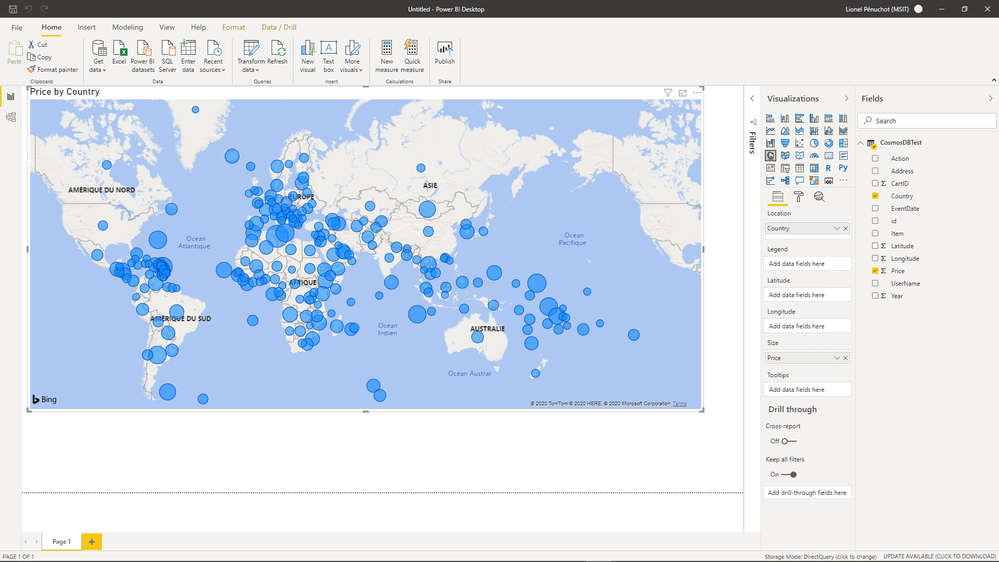
Task: Open the Data view in left sidebar
Action: pos(11,117)
